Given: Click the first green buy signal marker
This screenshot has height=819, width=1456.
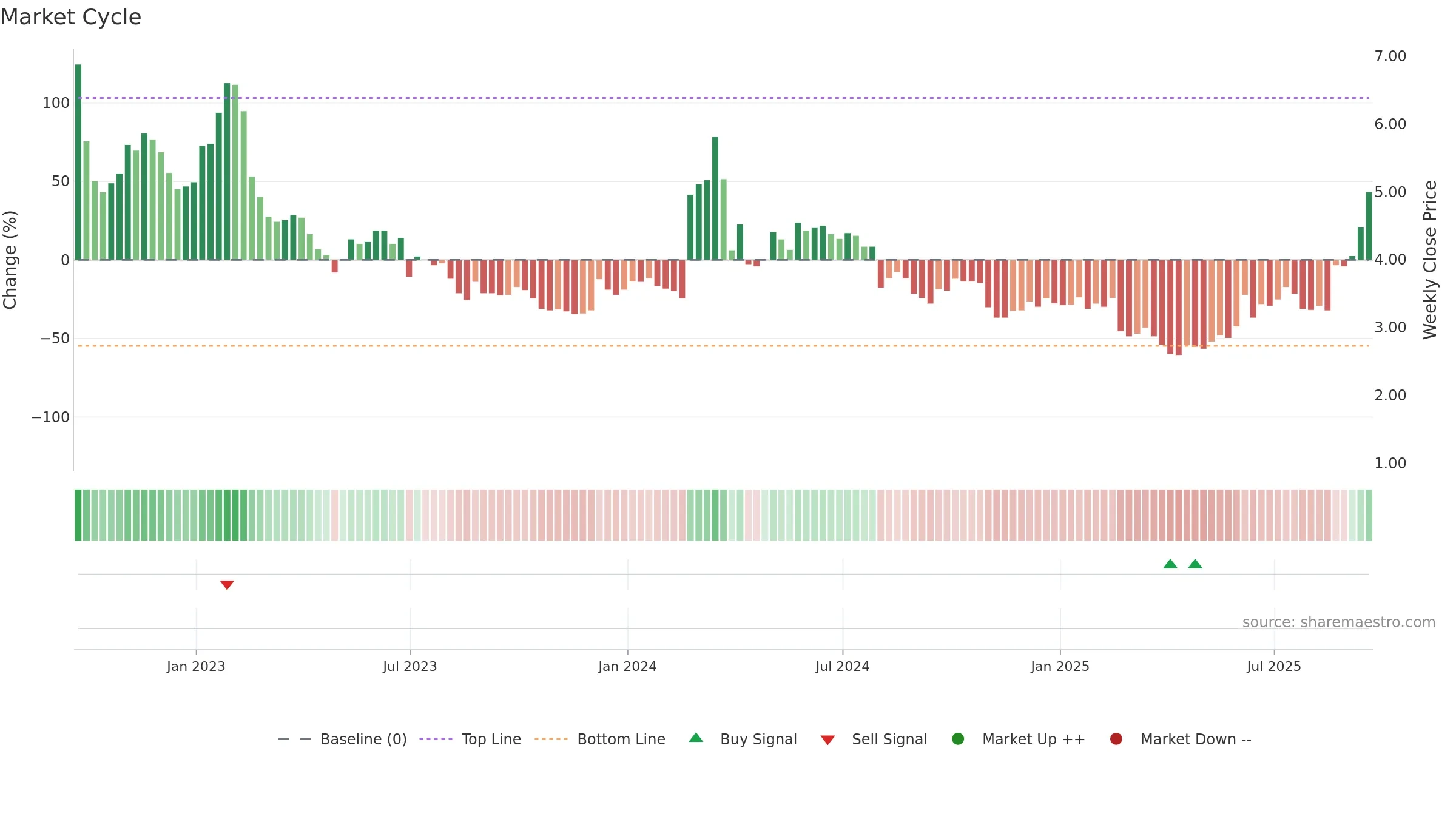Looking at the screenshot, I should pos(1170,564).
